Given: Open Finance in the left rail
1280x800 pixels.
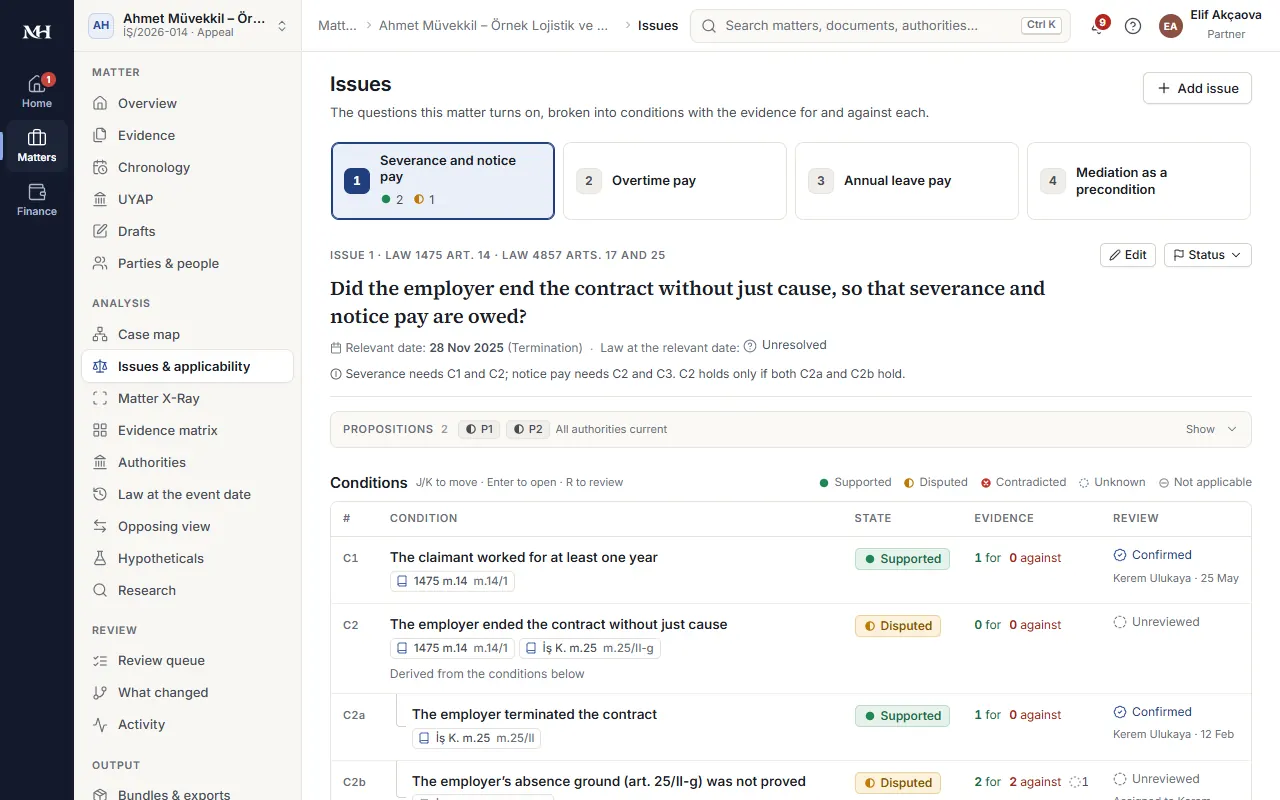Looking at the screenshot, I should tap(37, 200).
